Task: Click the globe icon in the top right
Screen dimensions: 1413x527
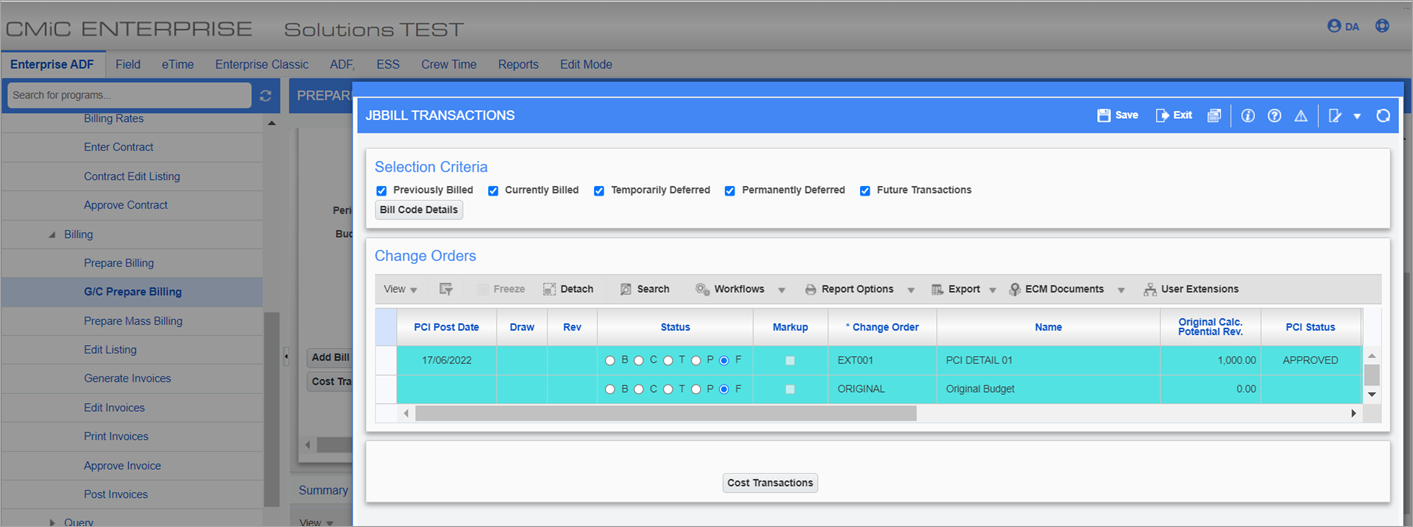Action: point(1383,26)
